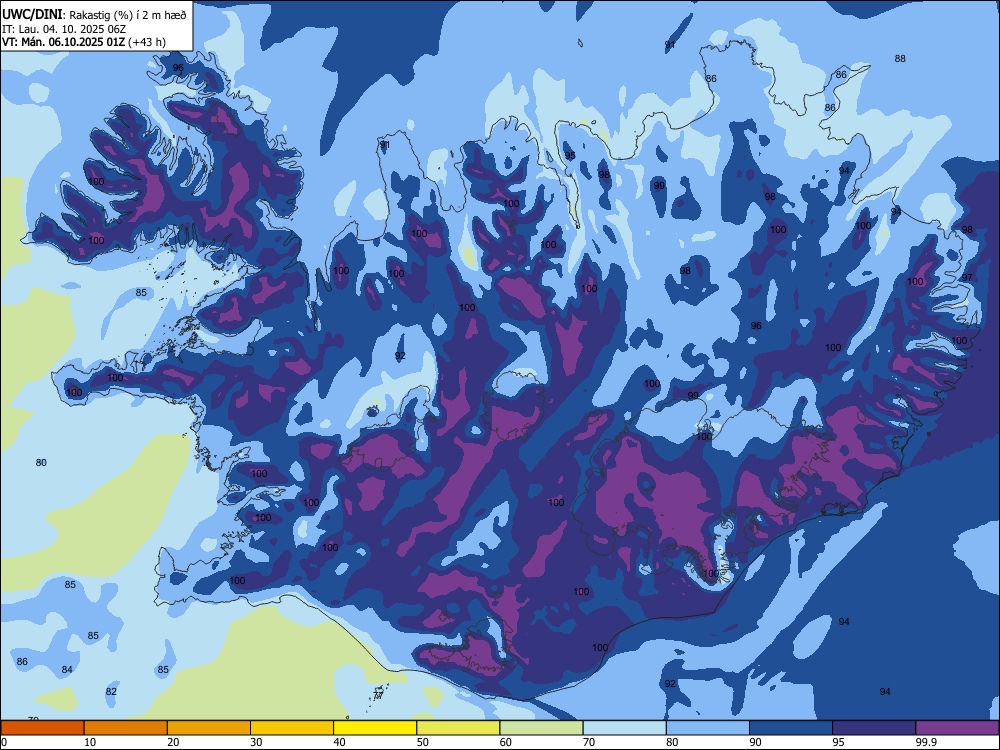This screenshot has height=750, width=1000.
Task: Click the 82 humidity value over the sea
Action: point(111,691)
